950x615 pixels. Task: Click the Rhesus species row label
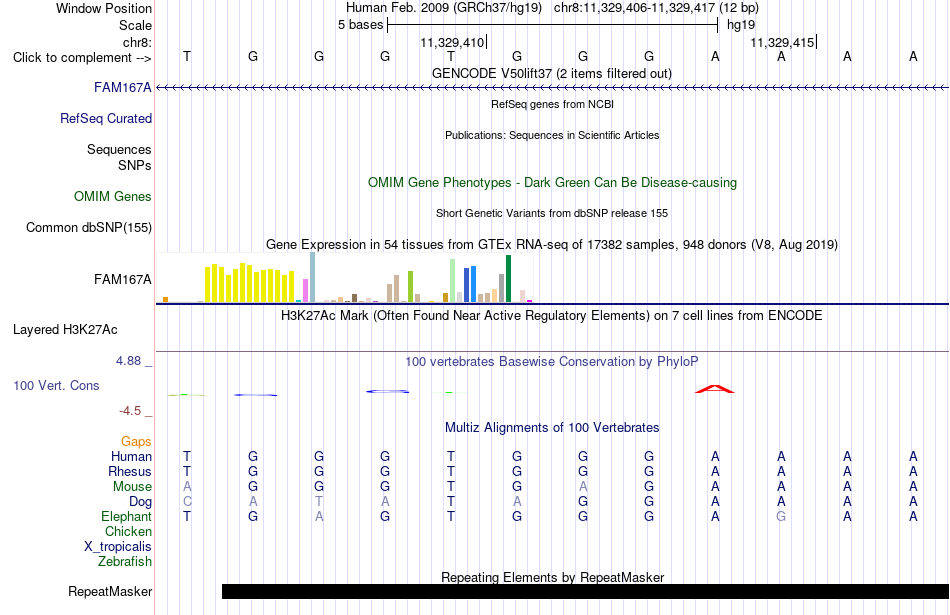(x=130, y=471)
